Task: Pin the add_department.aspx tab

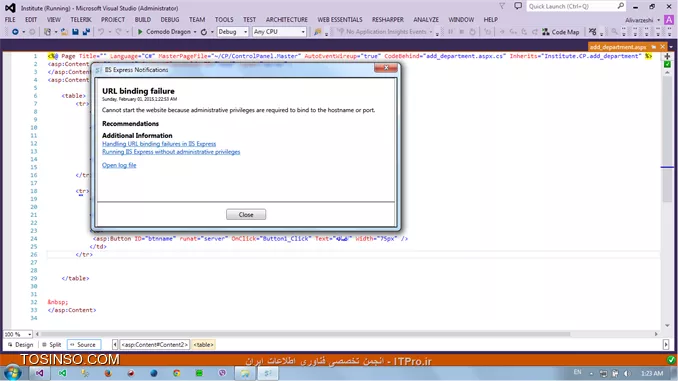Action: pyautogui.click(x=654, y=47)
